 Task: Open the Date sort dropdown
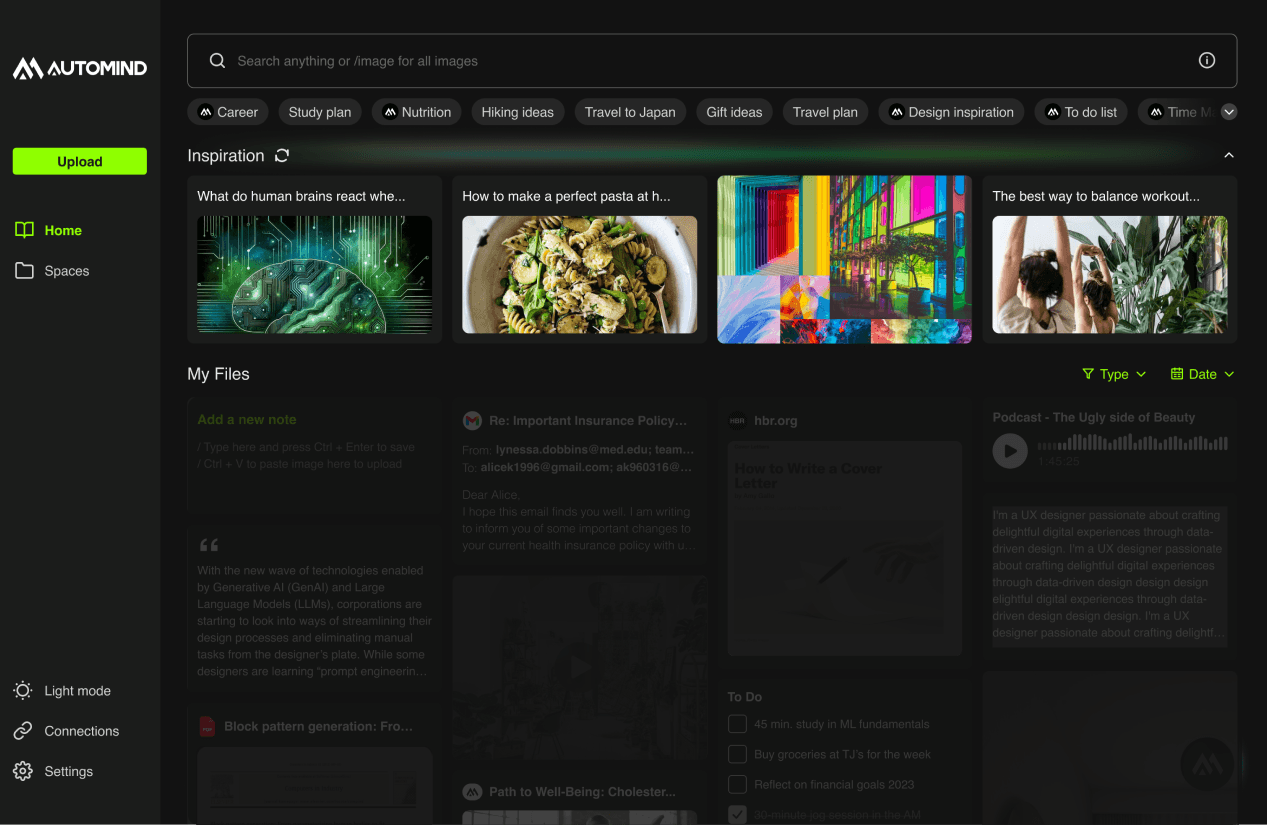click(1202, 374)
